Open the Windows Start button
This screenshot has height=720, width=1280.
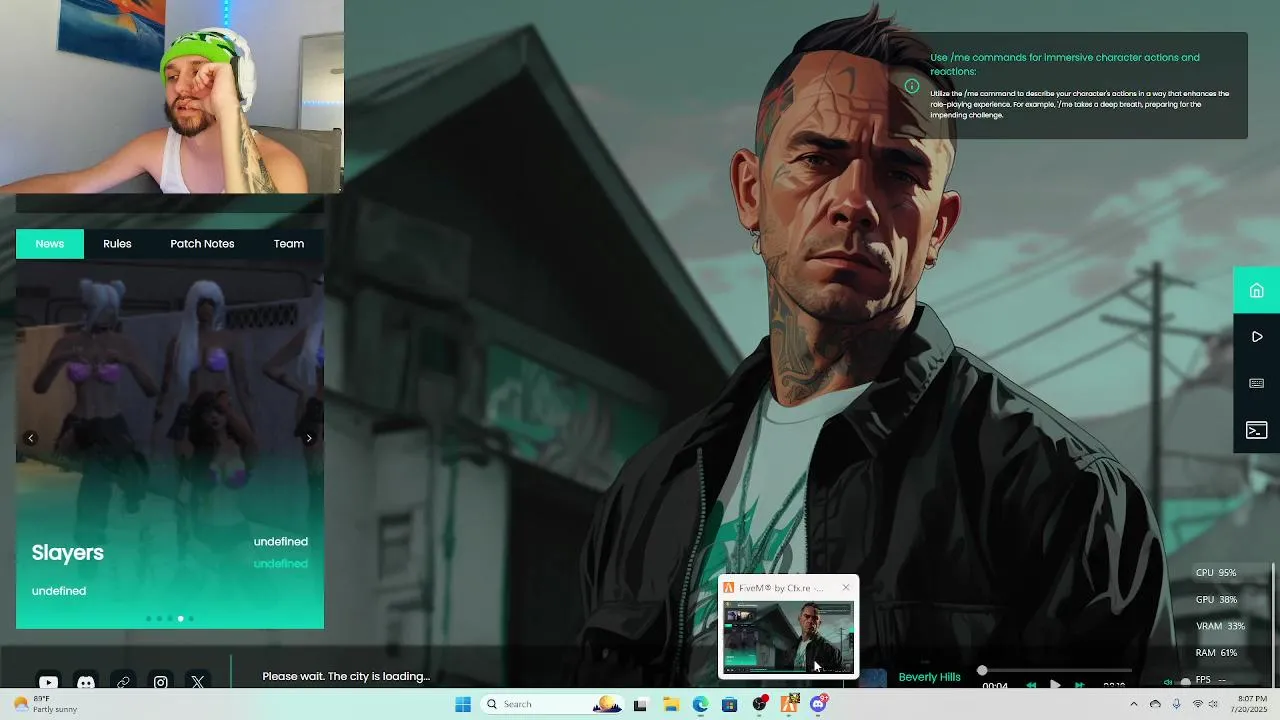(x=463, y=704)
